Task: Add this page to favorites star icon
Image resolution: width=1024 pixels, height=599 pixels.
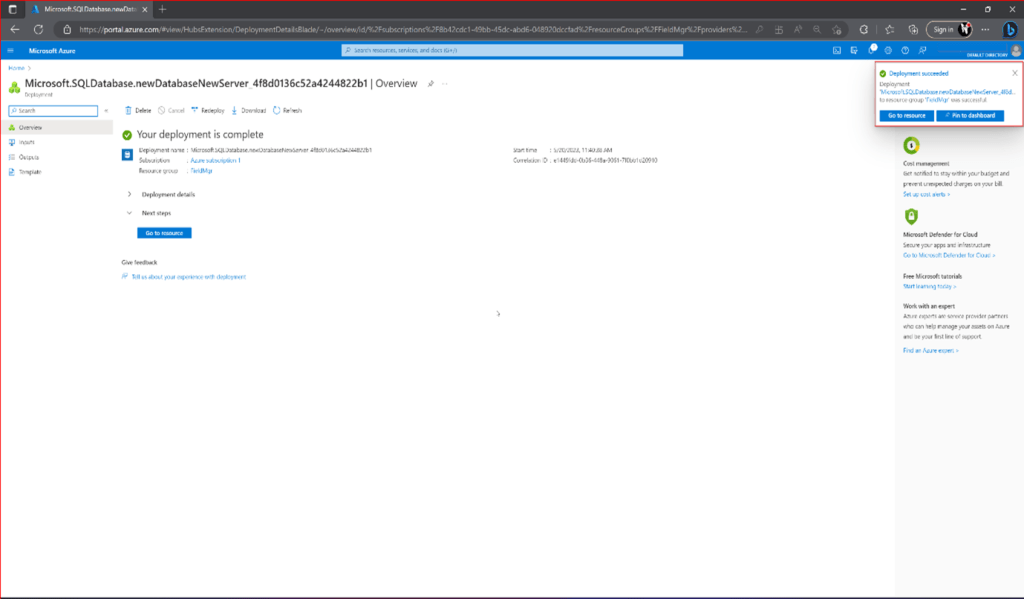Action: (x=837, y=29)
